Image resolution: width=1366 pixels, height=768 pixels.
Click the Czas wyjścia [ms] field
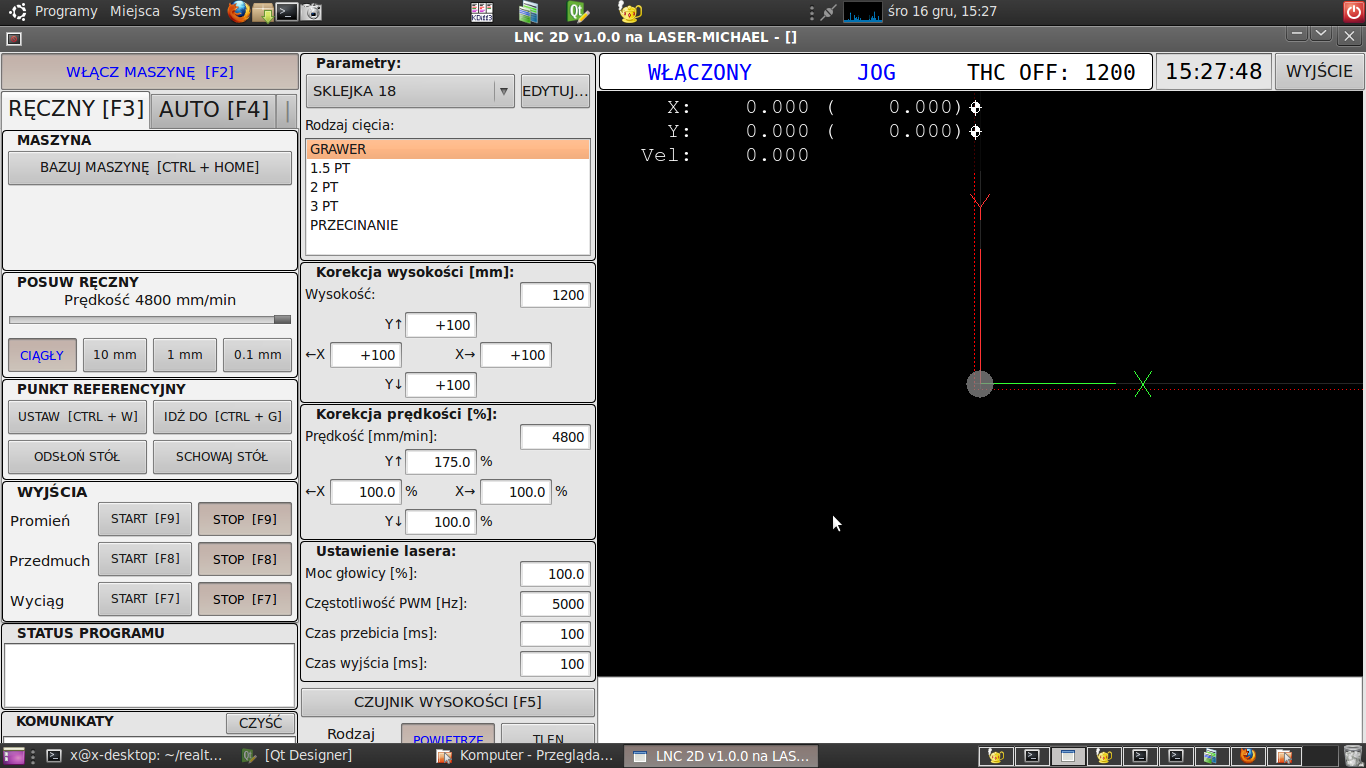point(555,664)
